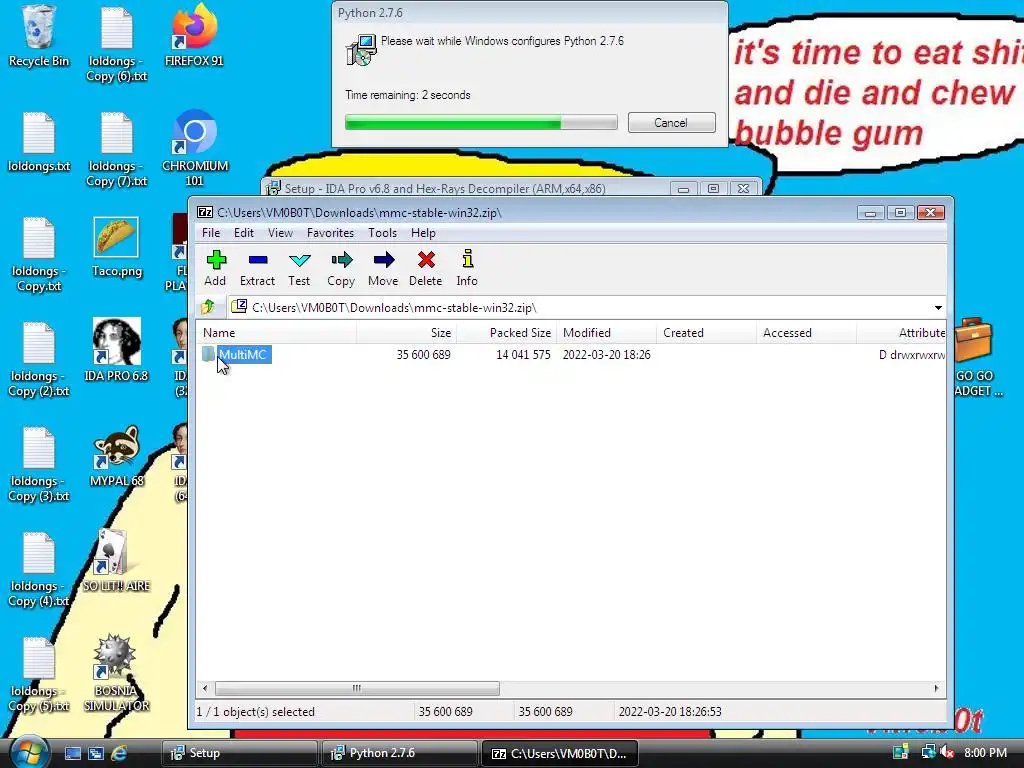Select the IDA PRO 6.8 desktop shortcut
The height and width of the screenshot is (768, 1024).
click(x=116, y=350)
